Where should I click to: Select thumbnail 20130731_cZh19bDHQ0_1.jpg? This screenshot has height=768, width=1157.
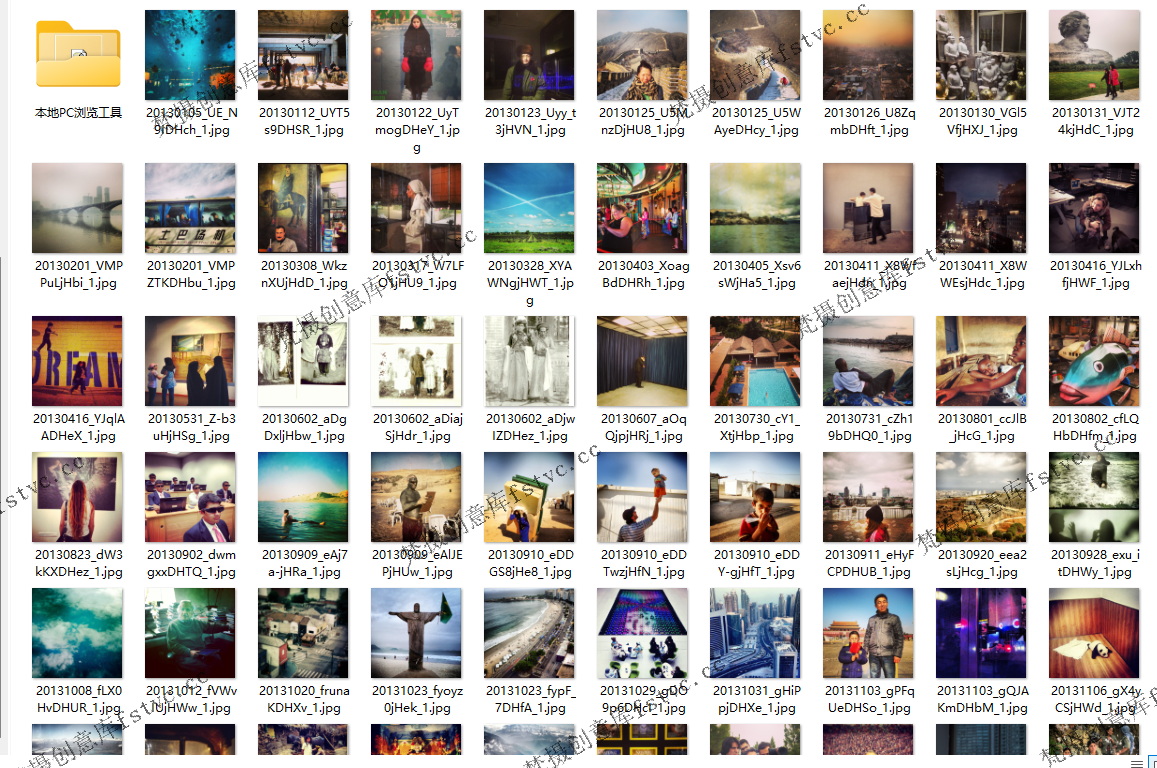(x=868, y=361)
